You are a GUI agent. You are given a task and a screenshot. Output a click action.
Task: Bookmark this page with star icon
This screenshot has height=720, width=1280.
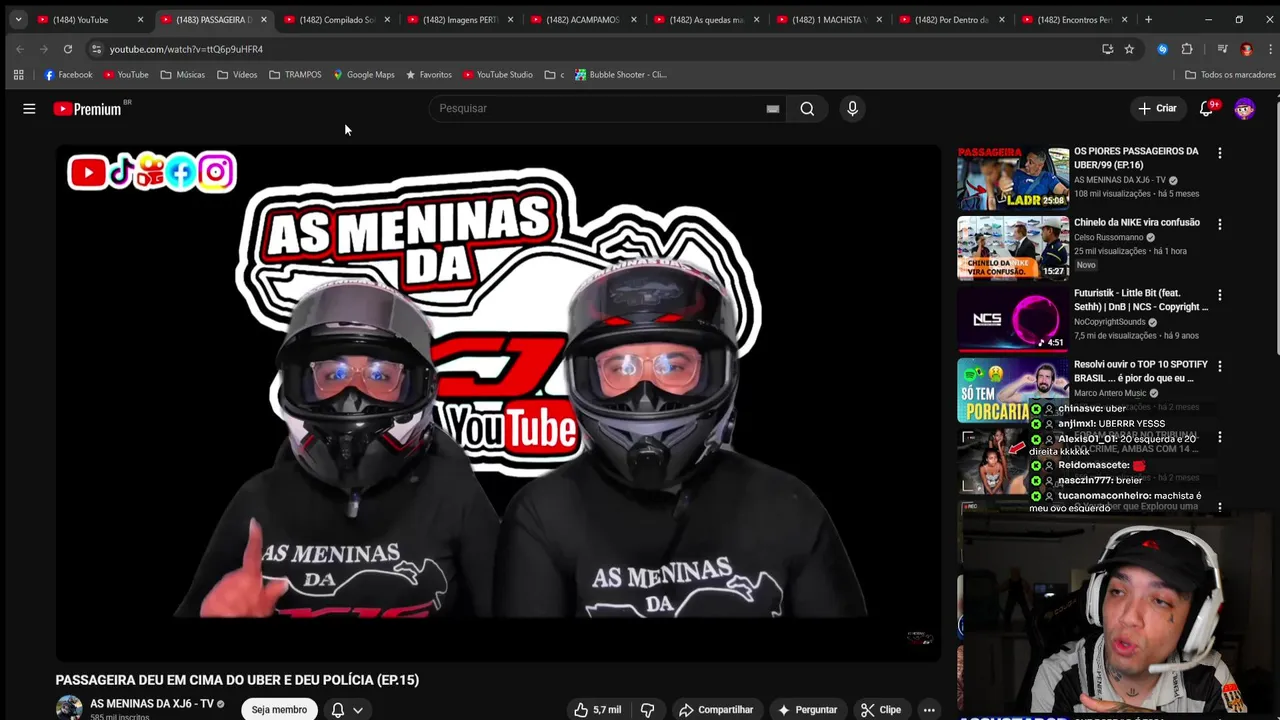pos(1129,49)
